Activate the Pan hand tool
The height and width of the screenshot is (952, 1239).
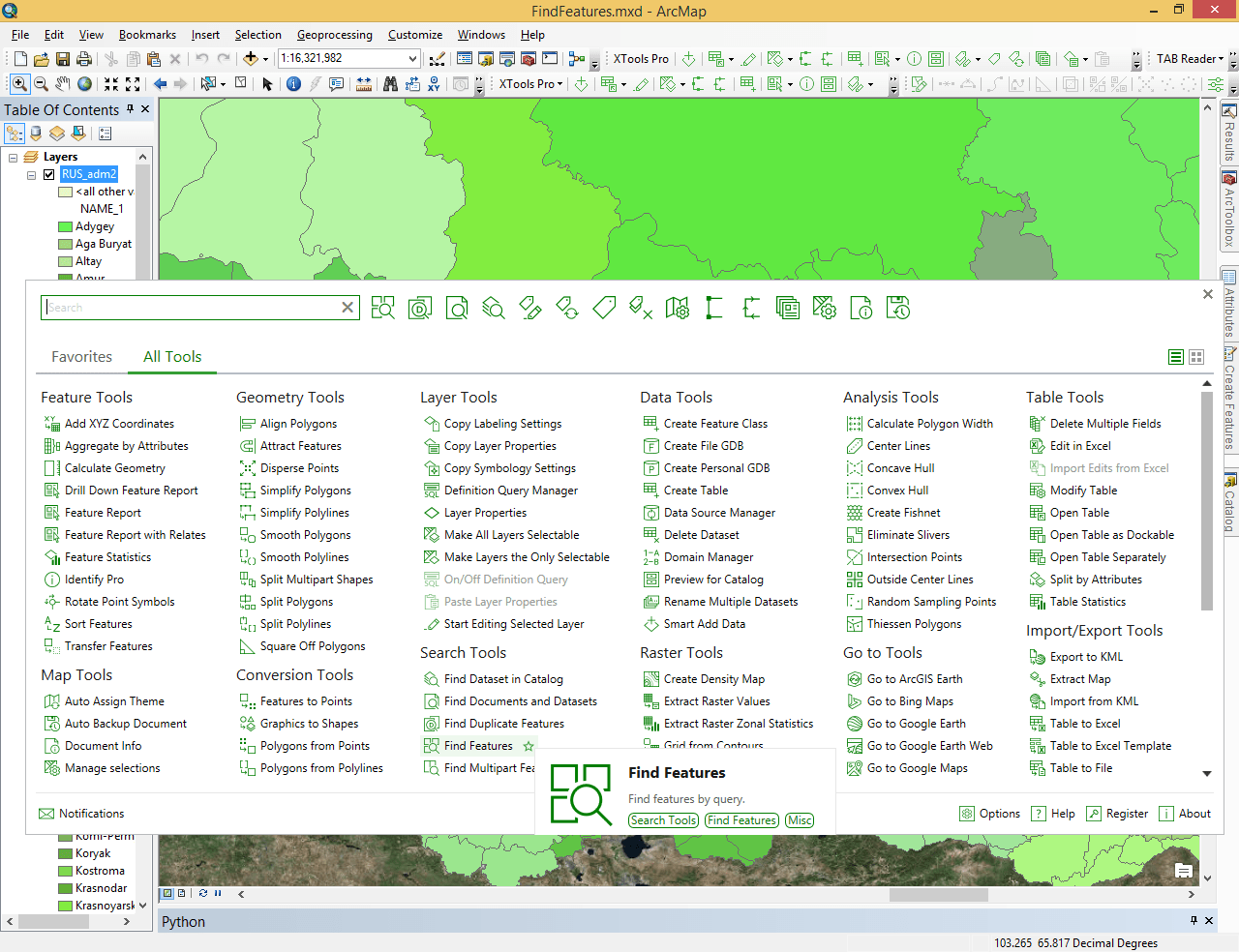click(63, 84)
